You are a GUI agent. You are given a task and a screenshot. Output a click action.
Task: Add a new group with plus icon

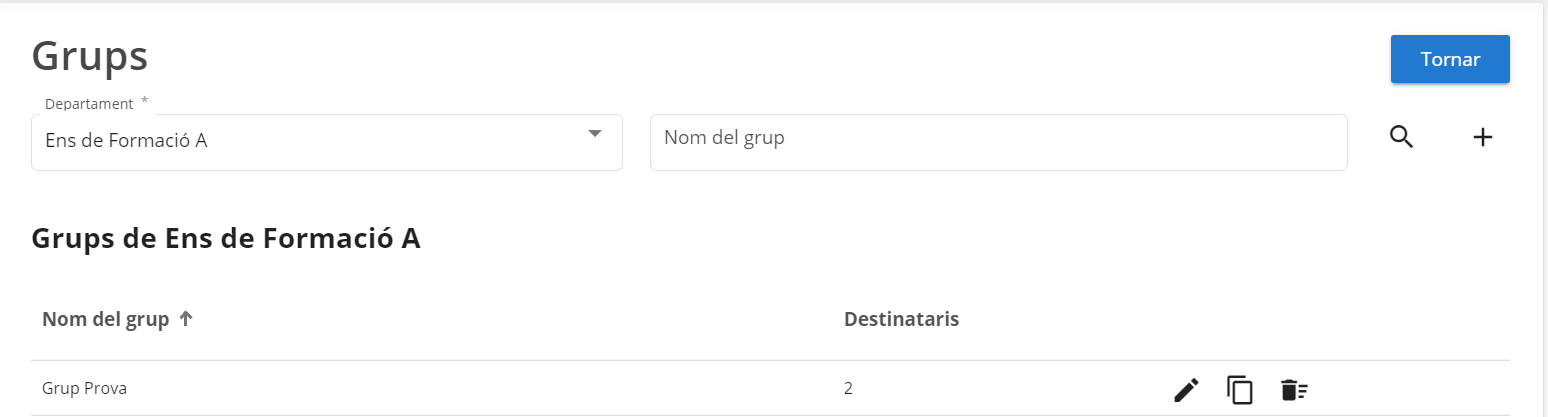click(1483, 138)
